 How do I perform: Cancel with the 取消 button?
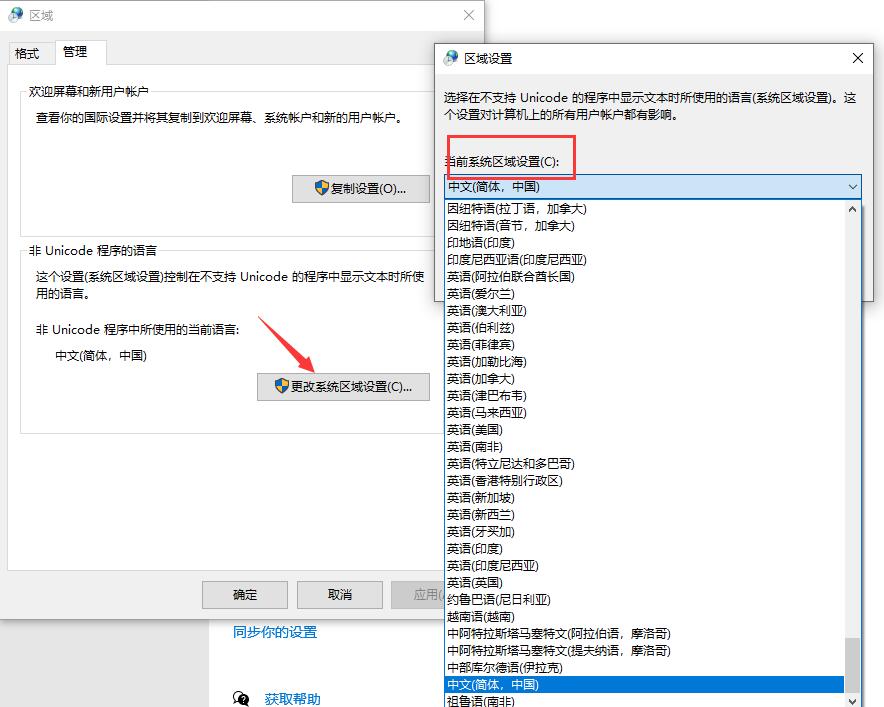pos(339,594)
